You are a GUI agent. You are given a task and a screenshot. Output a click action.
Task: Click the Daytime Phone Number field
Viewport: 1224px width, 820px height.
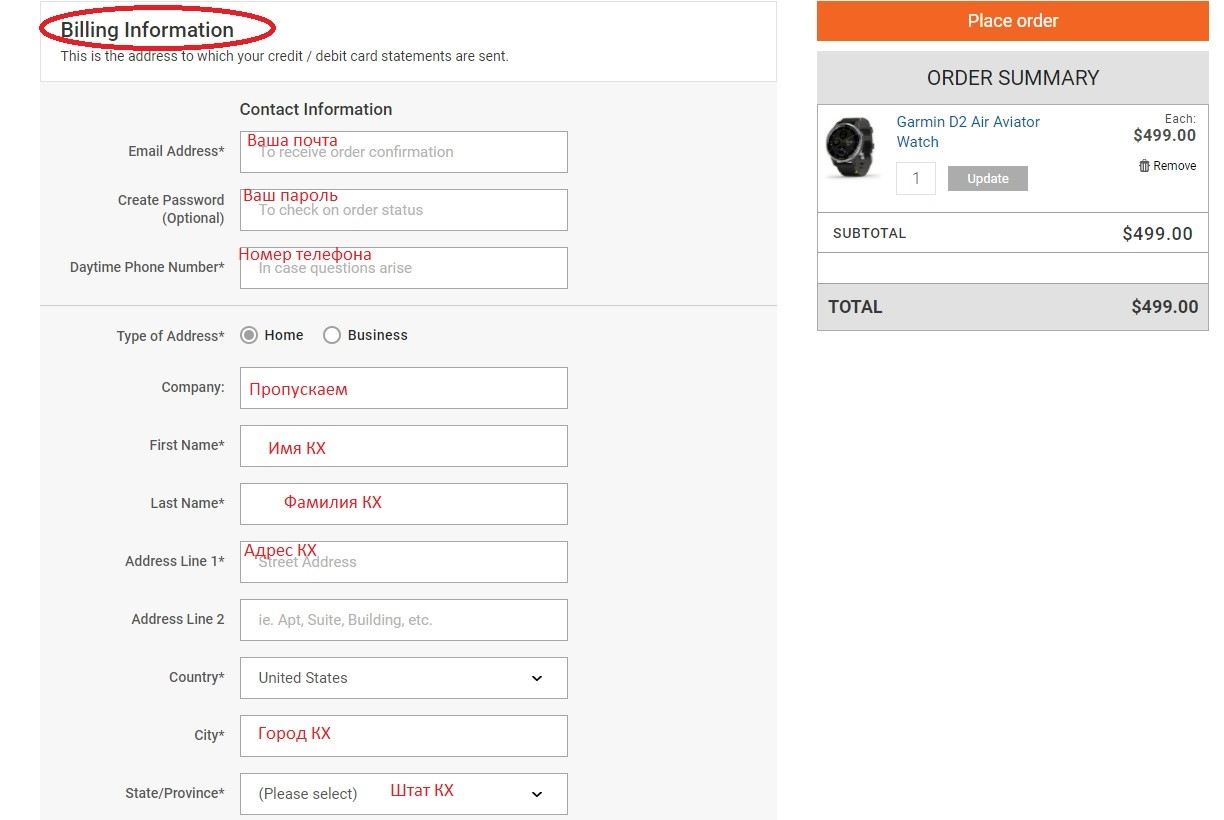pyautogui.click(x=404, y=268)
